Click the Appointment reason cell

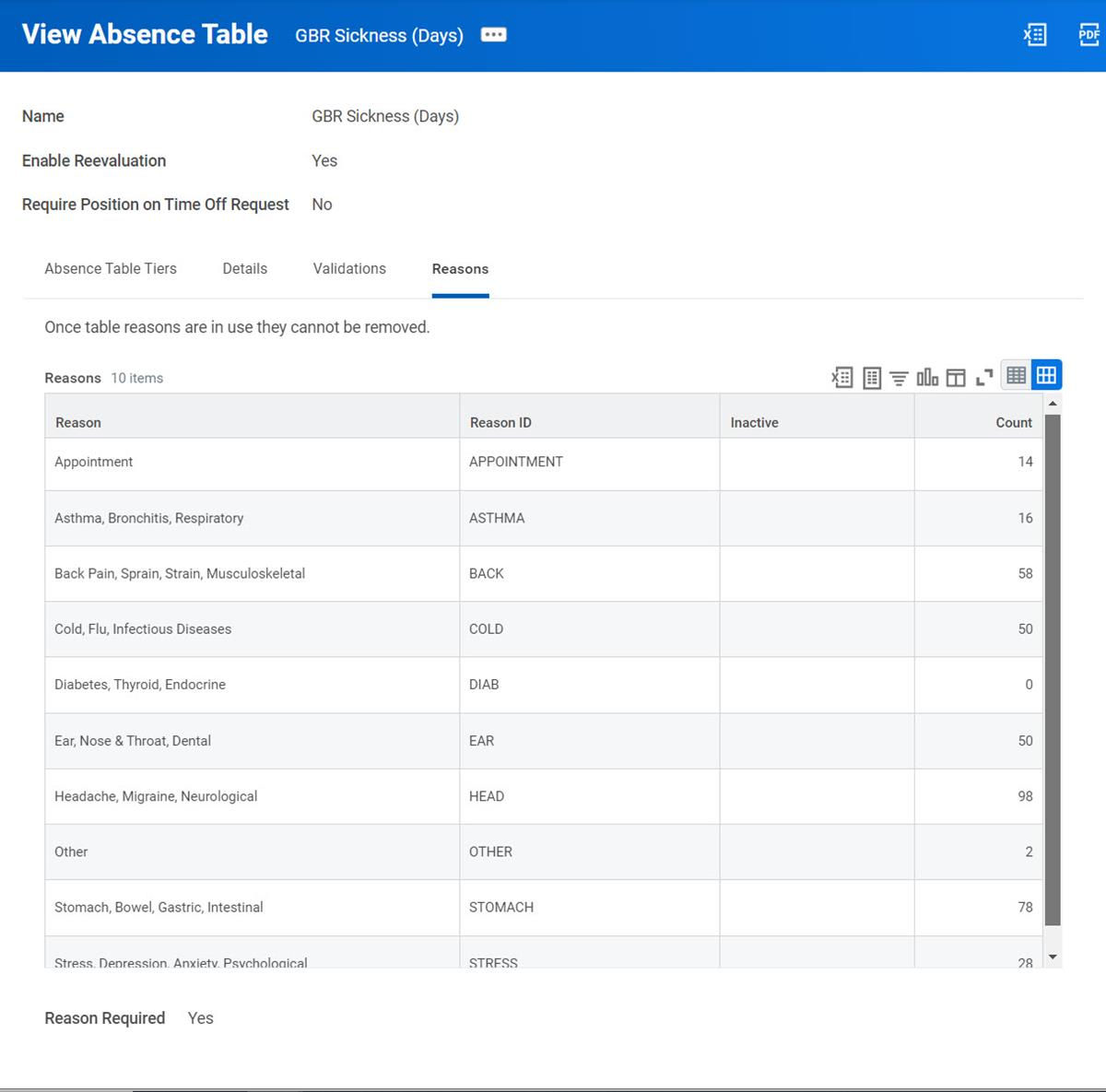click(253, 463)
